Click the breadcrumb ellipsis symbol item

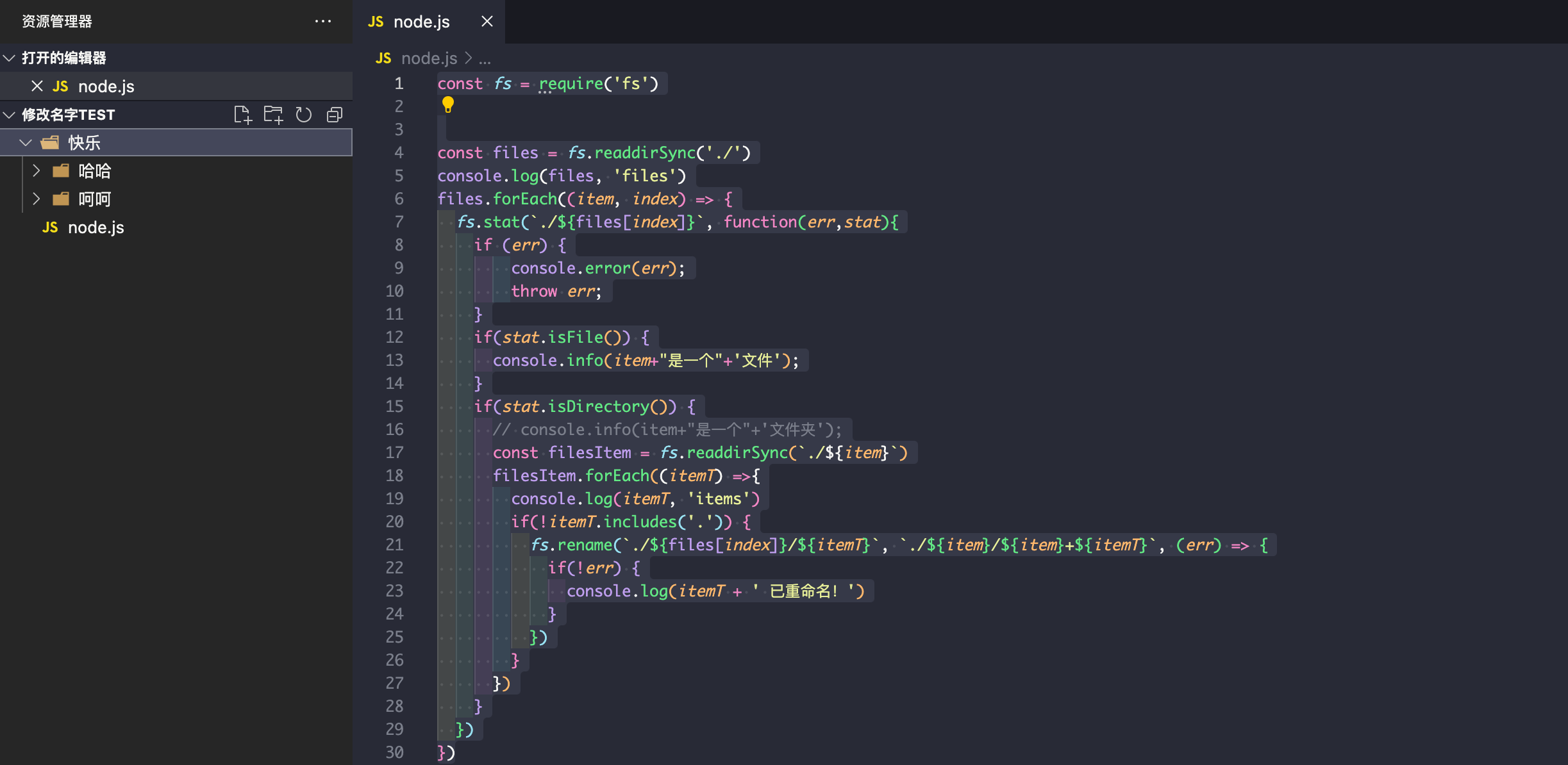(485, 58)
